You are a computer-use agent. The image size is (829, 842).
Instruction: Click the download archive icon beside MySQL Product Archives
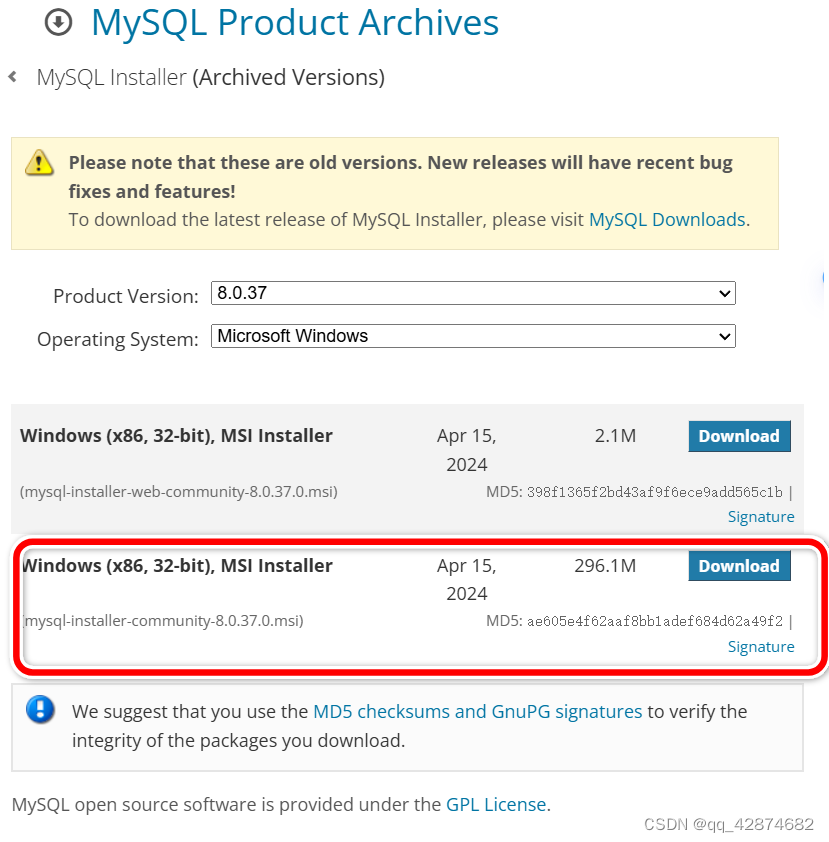(x=57, y=22)
